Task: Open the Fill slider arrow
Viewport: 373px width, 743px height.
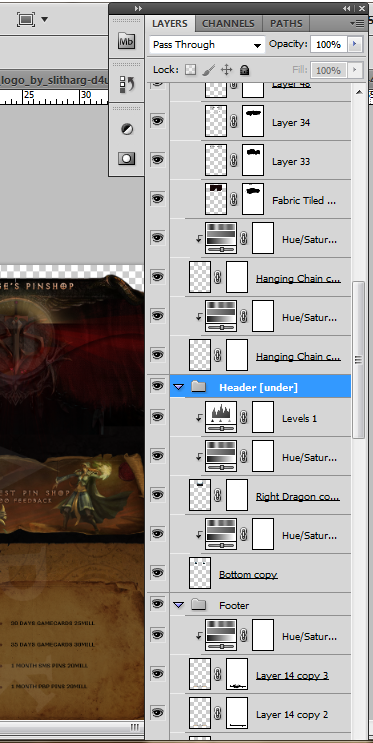Action: point(355,70)
